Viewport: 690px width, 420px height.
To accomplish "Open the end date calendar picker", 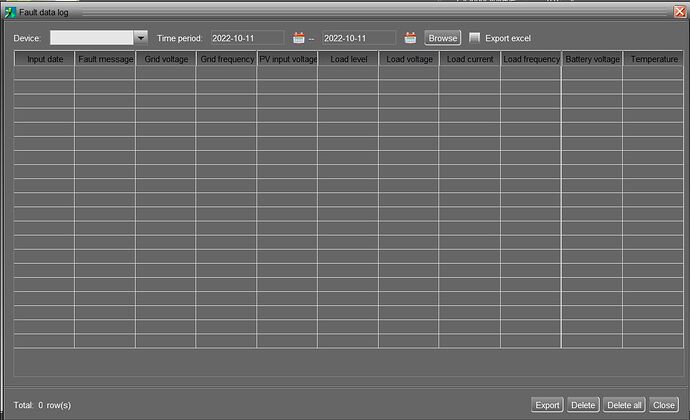I will [410, 38].
